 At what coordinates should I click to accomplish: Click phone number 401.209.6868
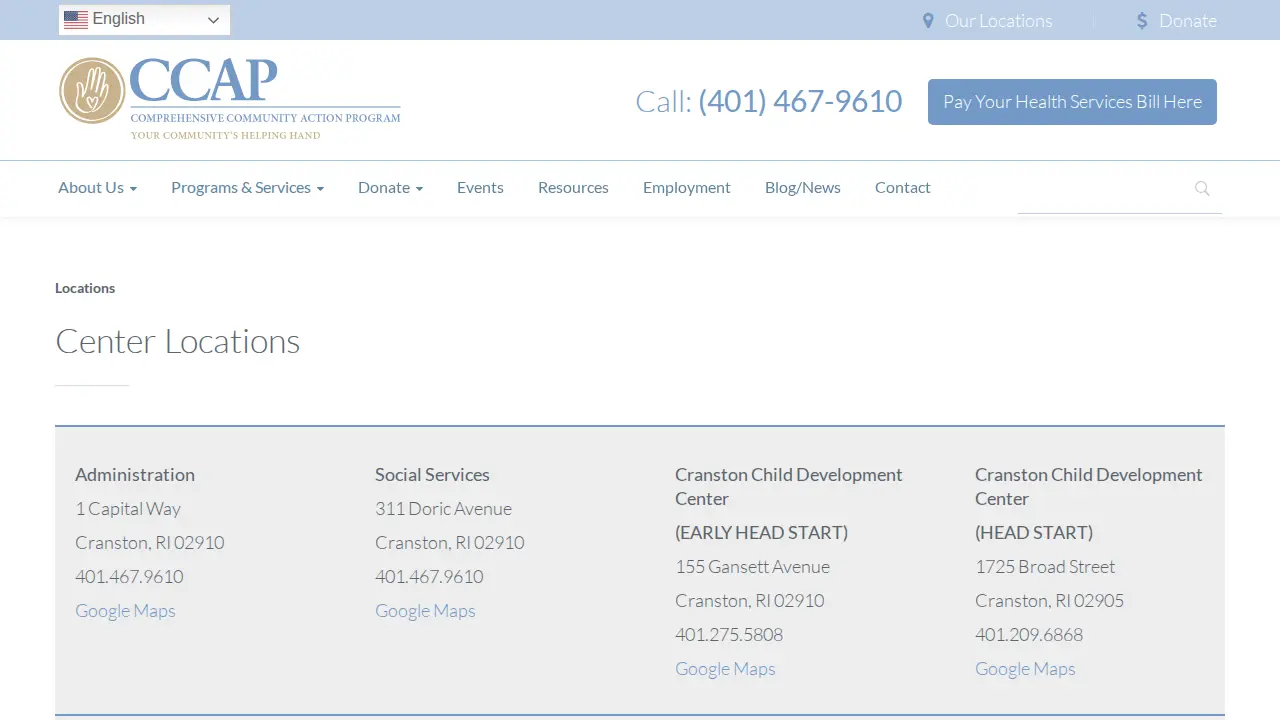1029,634
